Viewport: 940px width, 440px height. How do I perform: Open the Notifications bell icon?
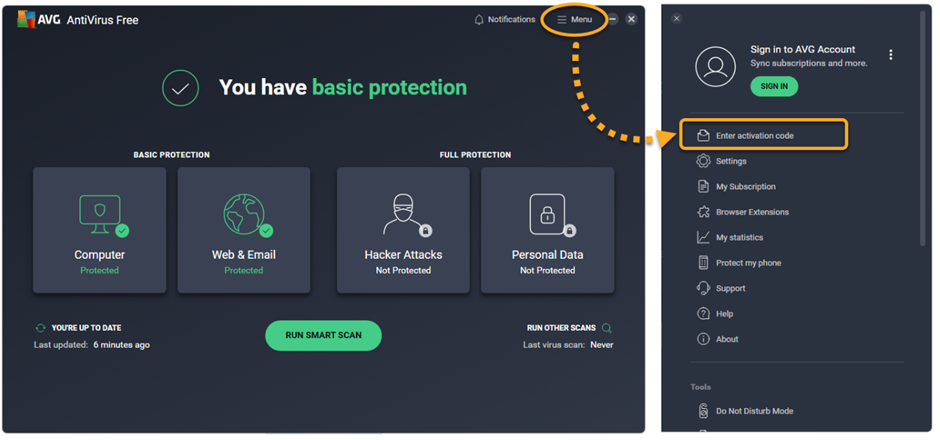point(479,20)
